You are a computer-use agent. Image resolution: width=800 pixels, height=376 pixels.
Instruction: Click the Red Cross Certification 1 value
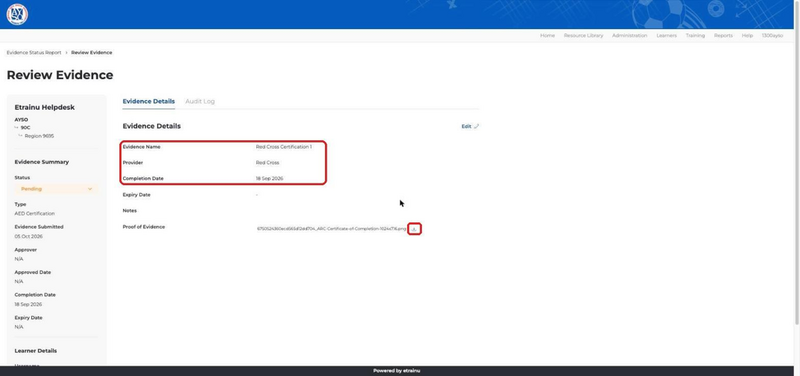pos(284,147)
